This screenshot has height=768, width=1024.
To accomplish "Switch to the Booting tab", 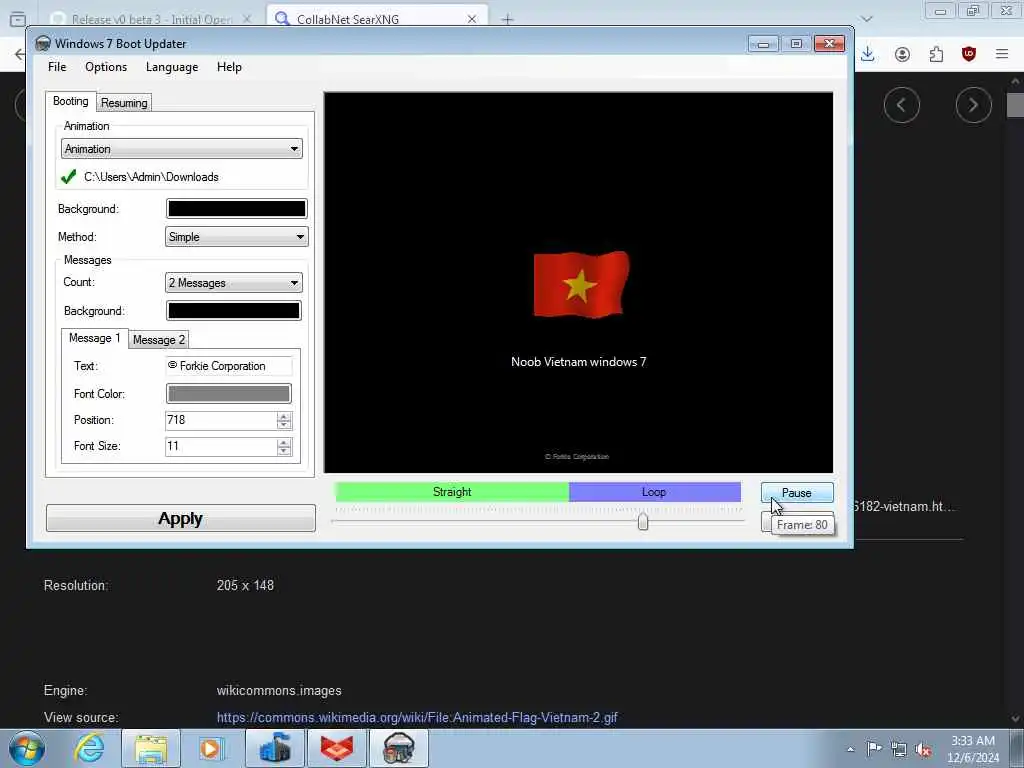I will point(71,101).
